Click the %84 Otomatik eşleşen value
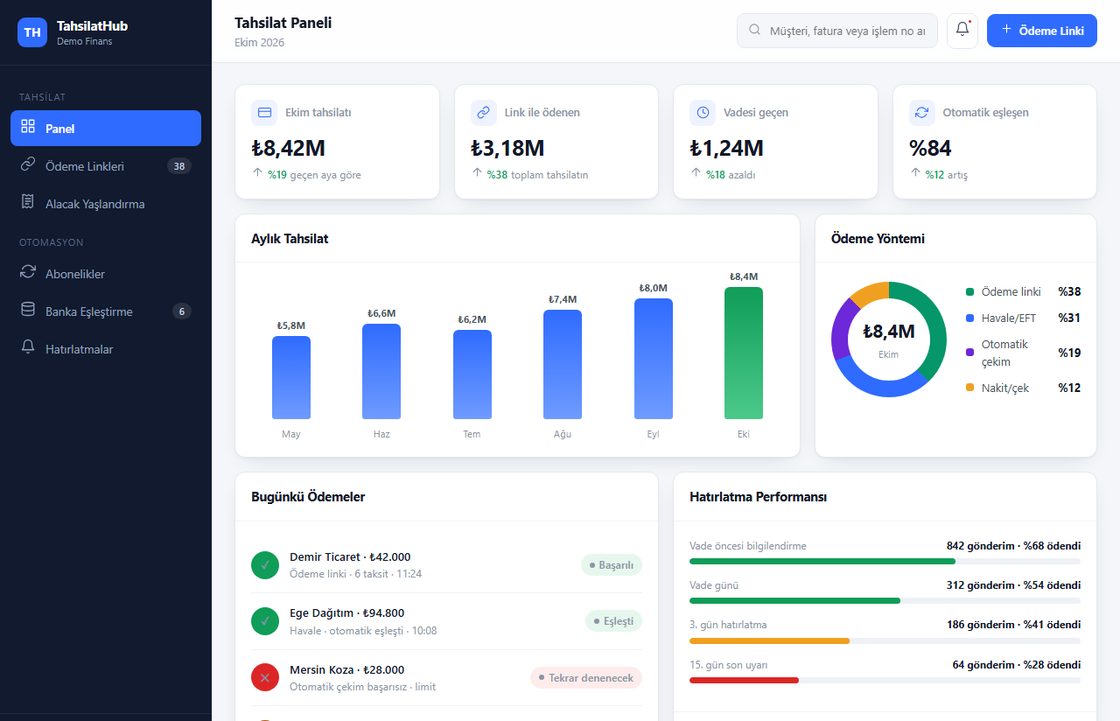The height and width of the screenshot is (721, 1120). pyautogui.click(x=930, y=148)
